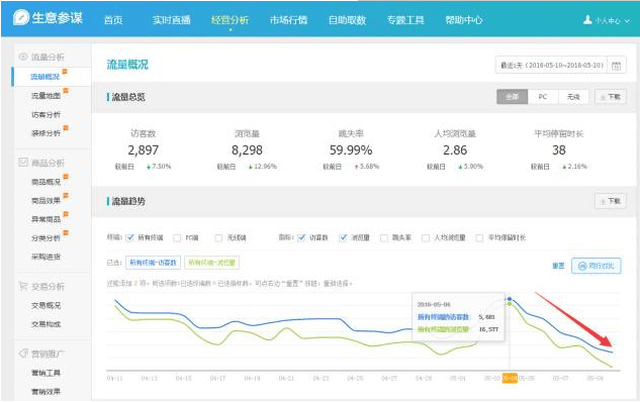
Task: Select the highlighted 05-04 date marker on chart
Action: coord(510,380)
